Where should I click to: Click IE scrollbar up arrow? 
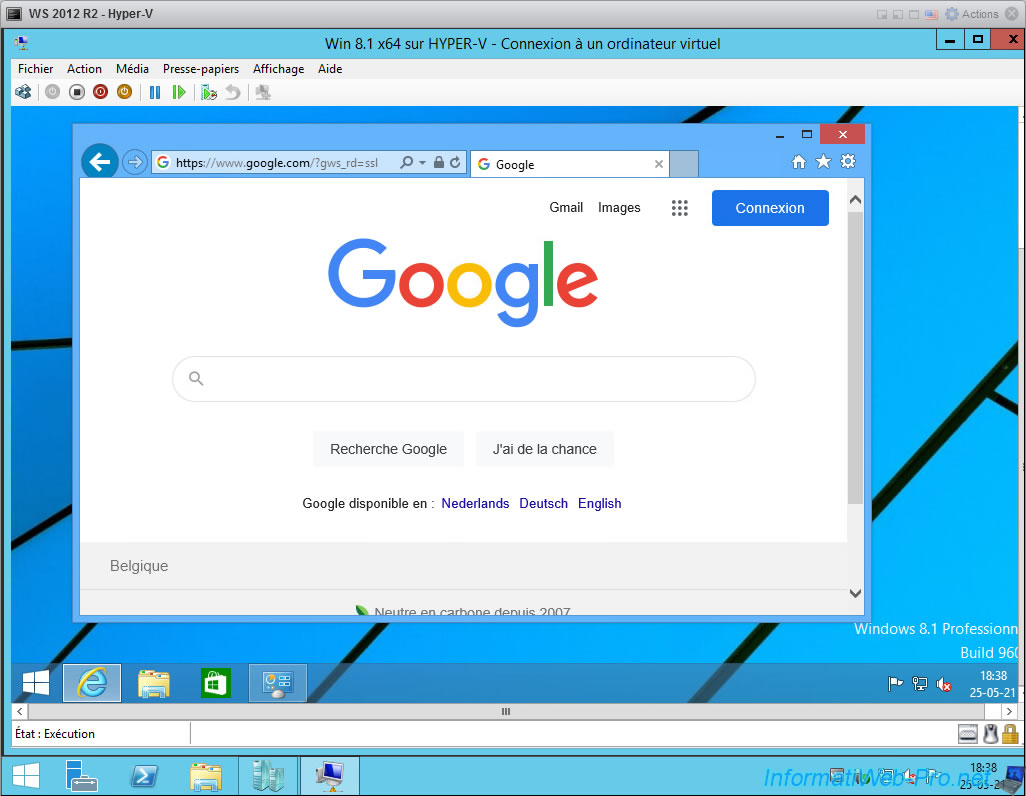tap(855, 200)
